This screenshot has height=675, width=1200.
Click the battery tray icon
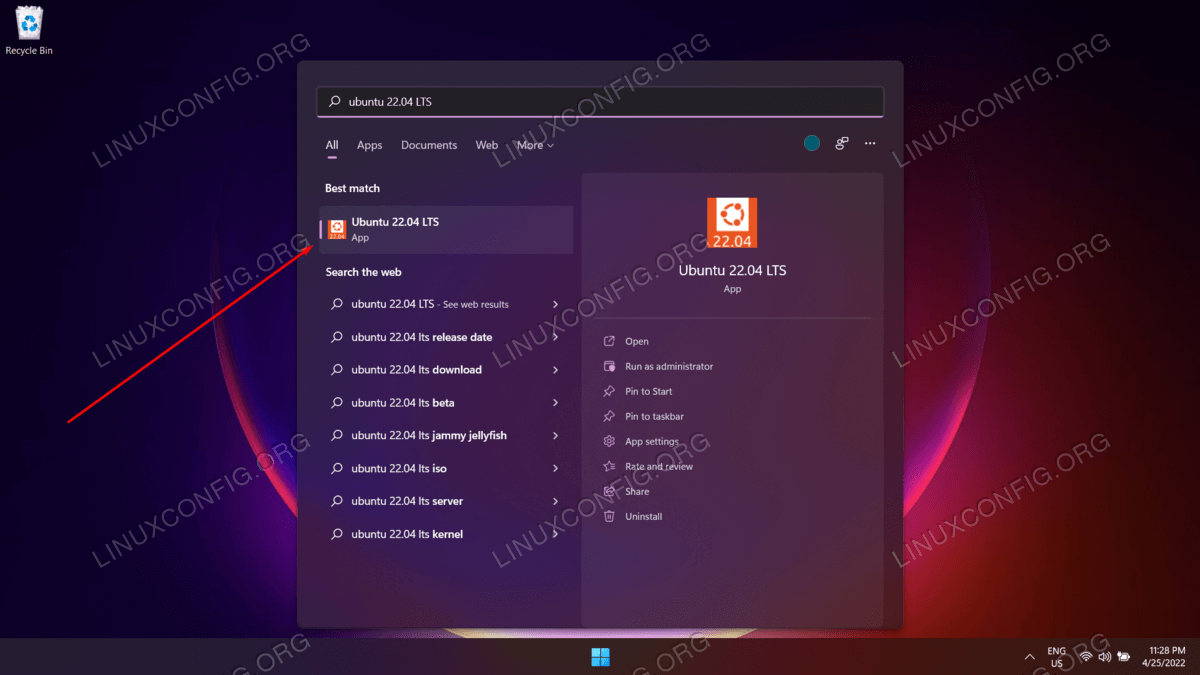pyautogui.click(x=1124, y=657)
